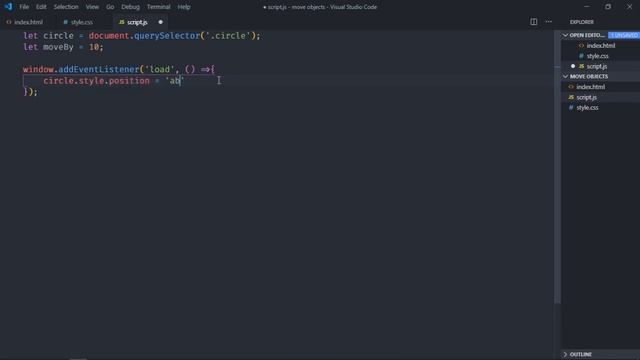Screen dimensions: 640x360
Task: Click the CSS hash icon on style.css tab
Action: 65,22
